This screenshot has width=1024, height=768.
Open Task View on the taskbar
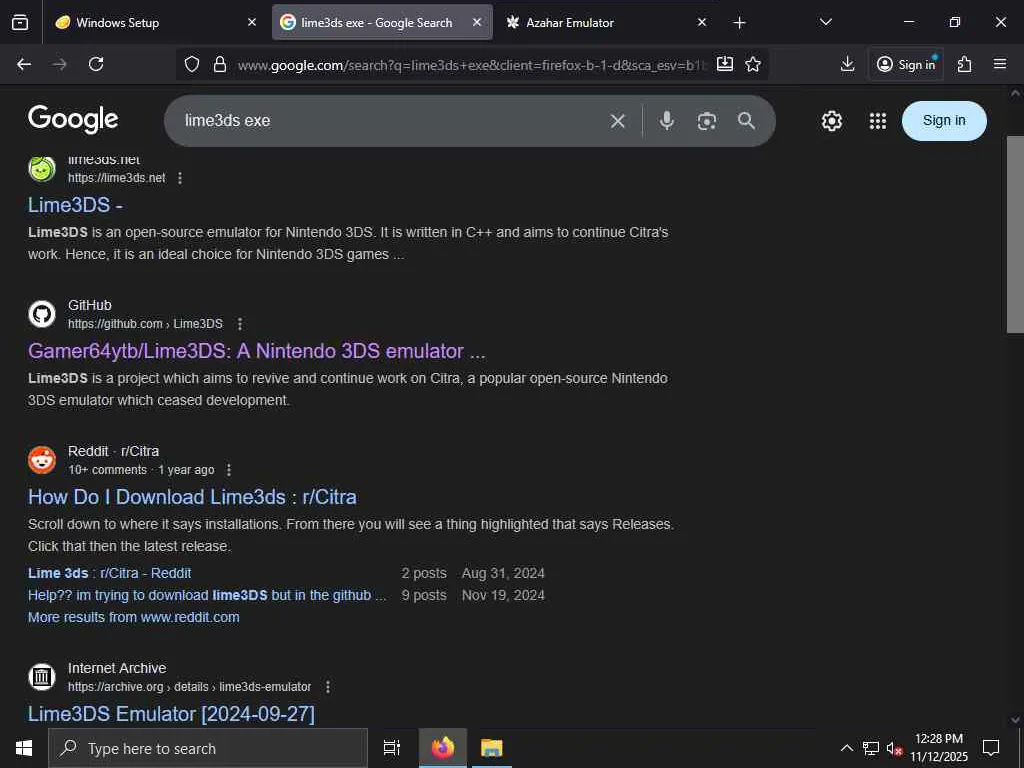pyautogui.click(x=391, y=748)
